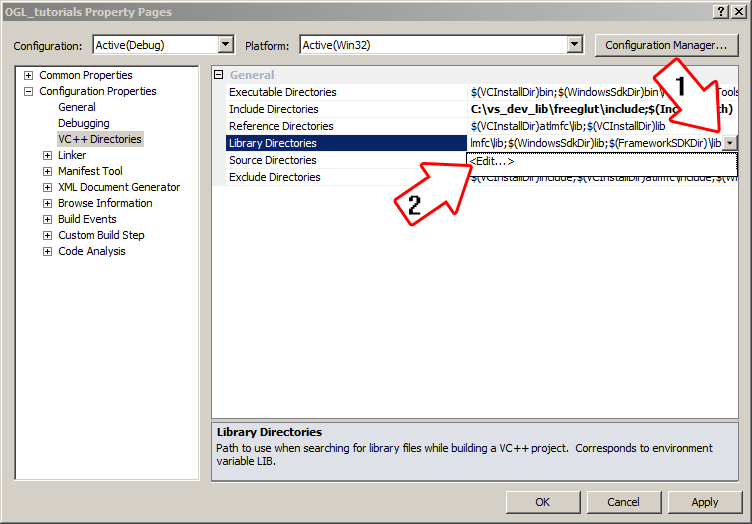752x524 pixels.
Task: Click the Configuration Manager button
Action: point(666,45)
